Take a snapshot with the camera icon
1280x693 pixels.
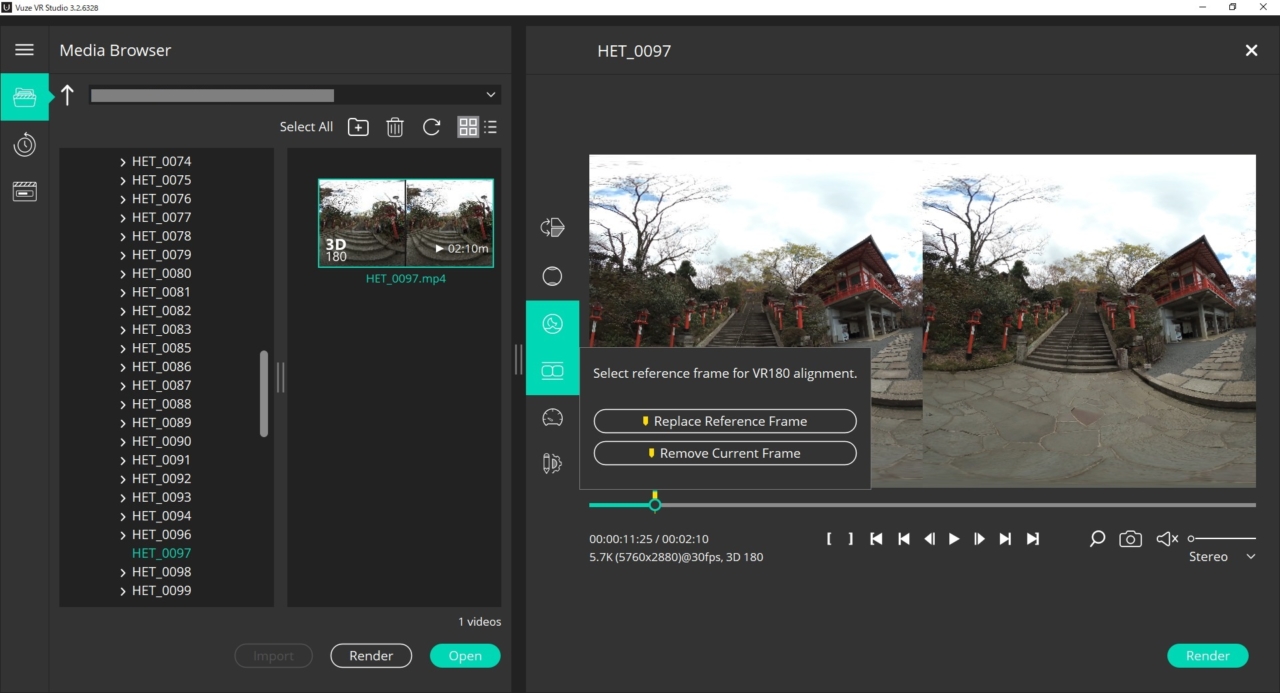click(1130, 539)
